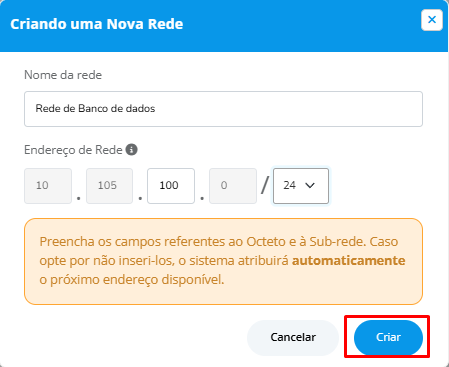The width and height of the screenshot is (449, 367).
Task: Open the subnet mask dropdown set to 24
Action: (301, 186)
